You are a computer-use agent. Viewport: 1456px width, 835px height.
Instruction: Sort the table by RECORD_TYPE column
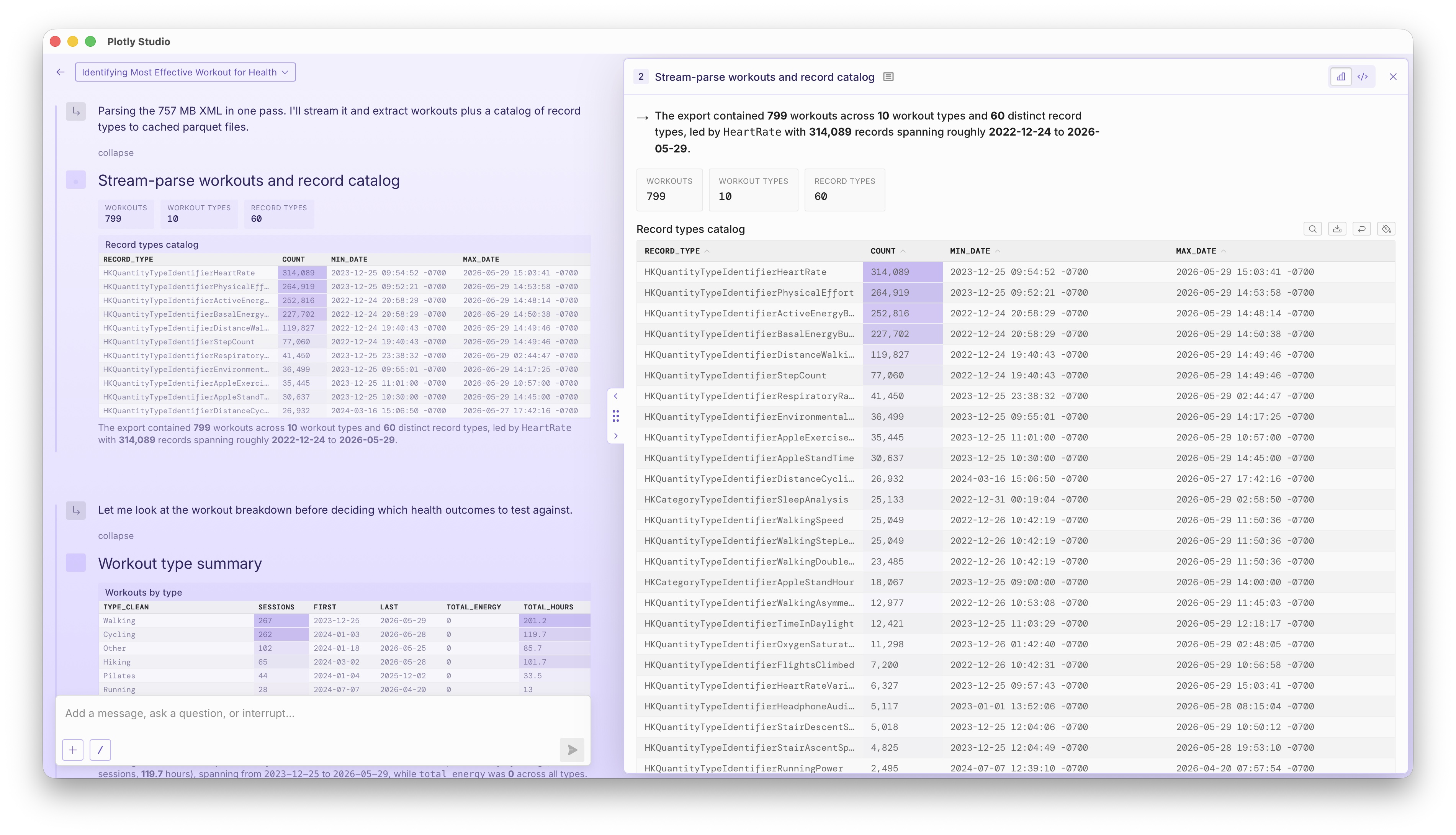(x=676, y=251)
